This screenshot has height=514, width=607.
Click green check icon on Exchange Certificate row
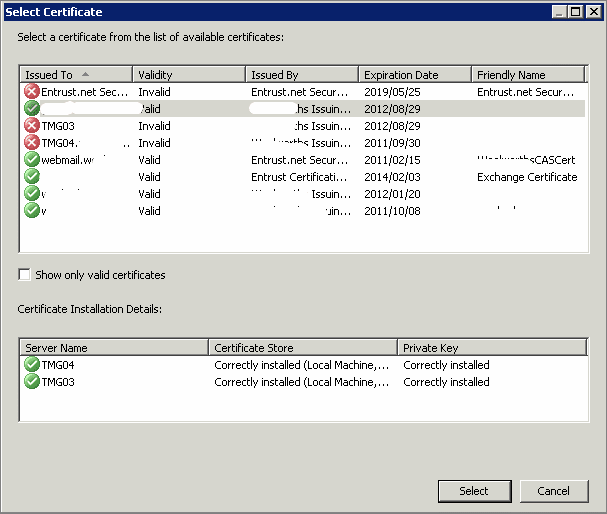click(32, 177)
